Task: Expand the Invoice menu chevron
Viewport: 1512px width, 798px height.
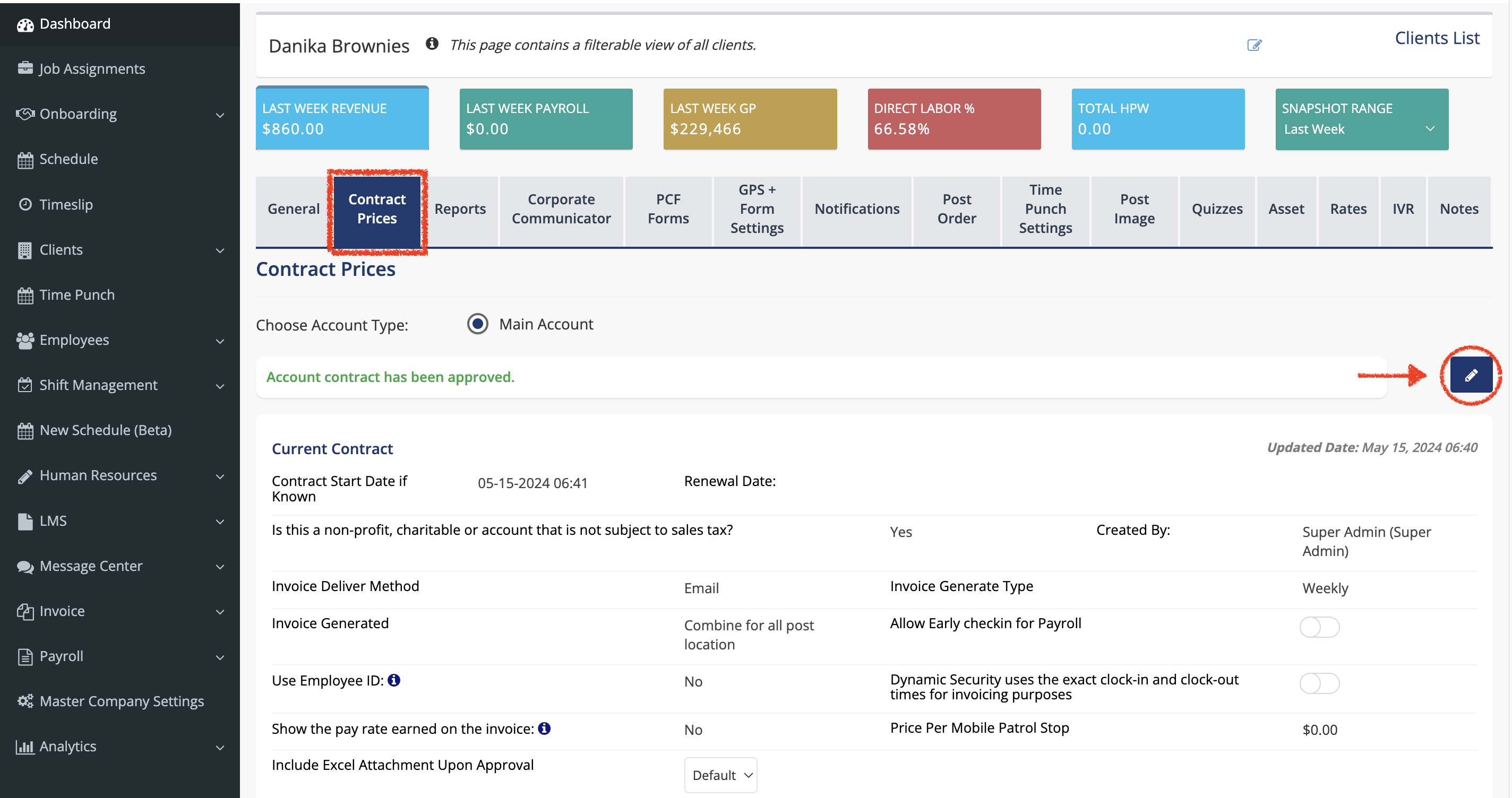Action: tap(220, 612)
